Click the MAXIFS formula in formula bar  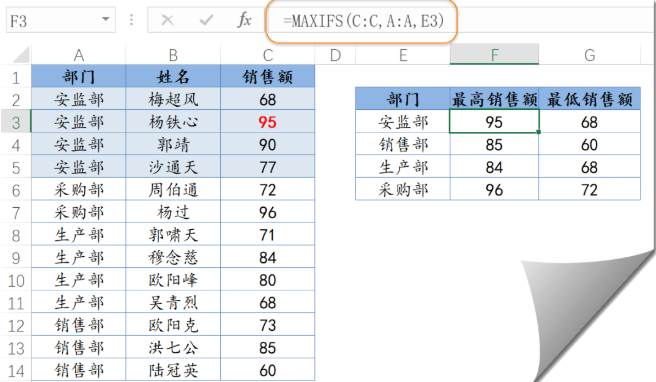(x=363, y=21)
